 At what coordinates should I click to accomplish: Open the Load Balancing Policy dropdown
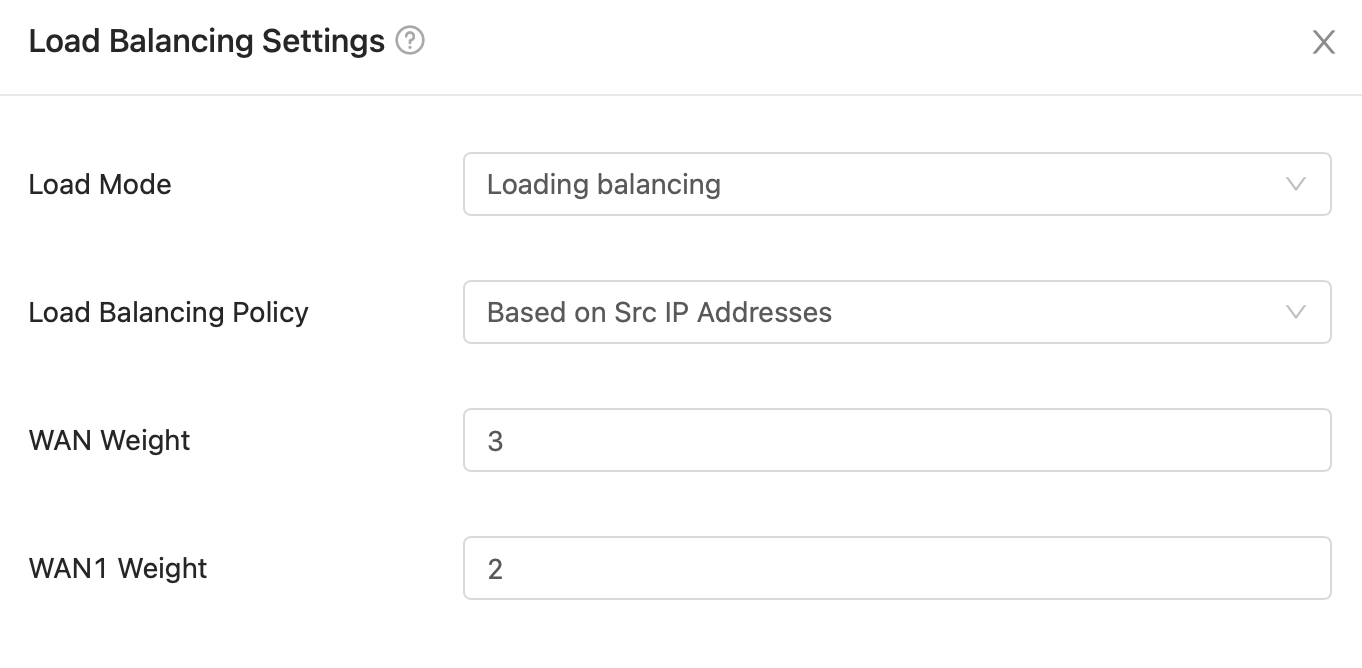896,312
